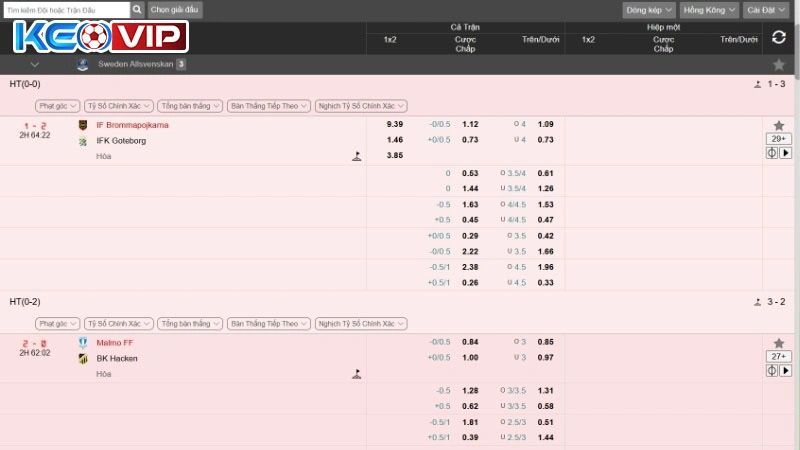The height and width of the screenshot is (450, 800).
Task: Star the Malmo FF match
Action: [779, 342]
